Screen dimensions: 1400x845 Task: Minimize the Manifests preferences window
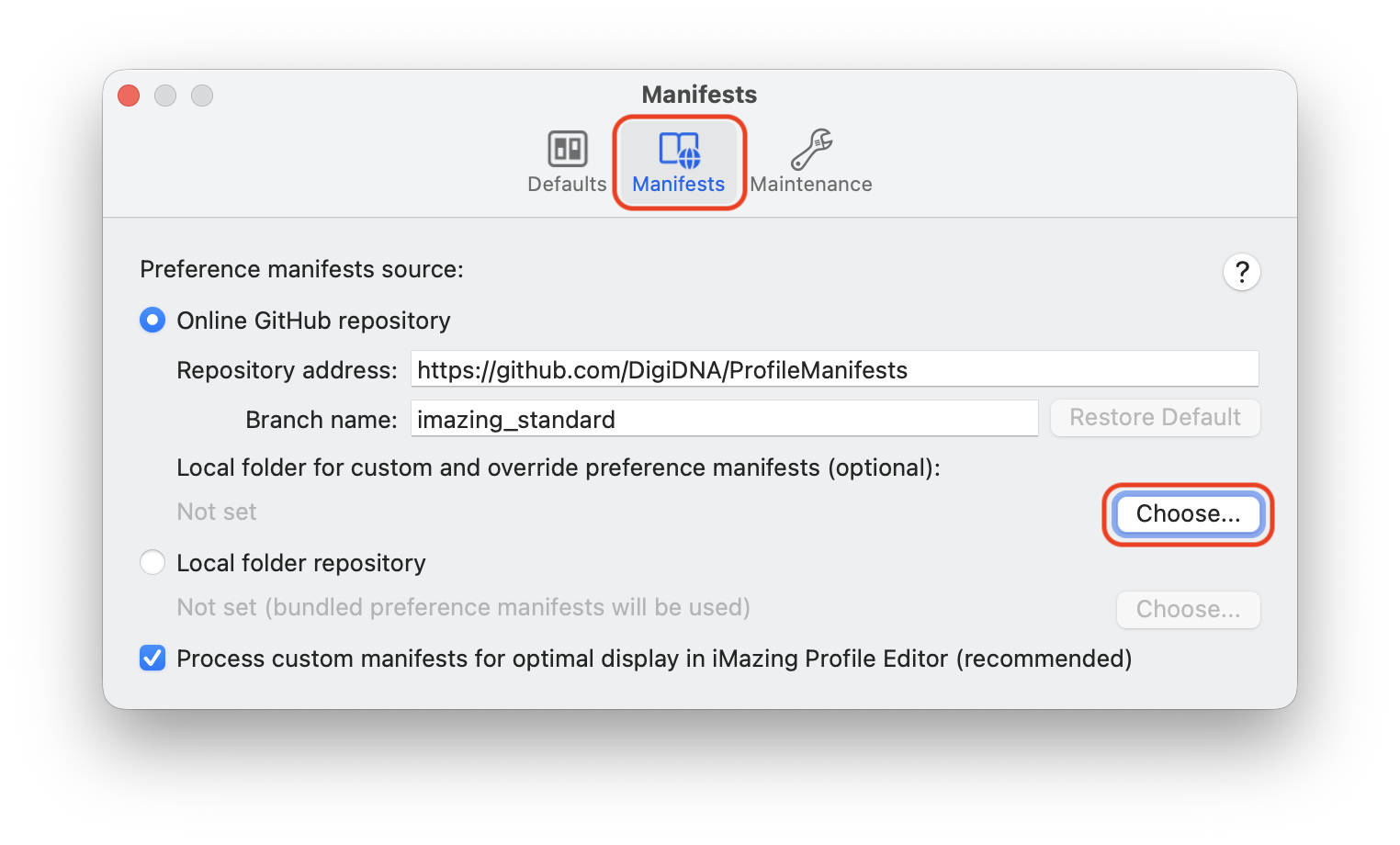(x=165, y=96)
